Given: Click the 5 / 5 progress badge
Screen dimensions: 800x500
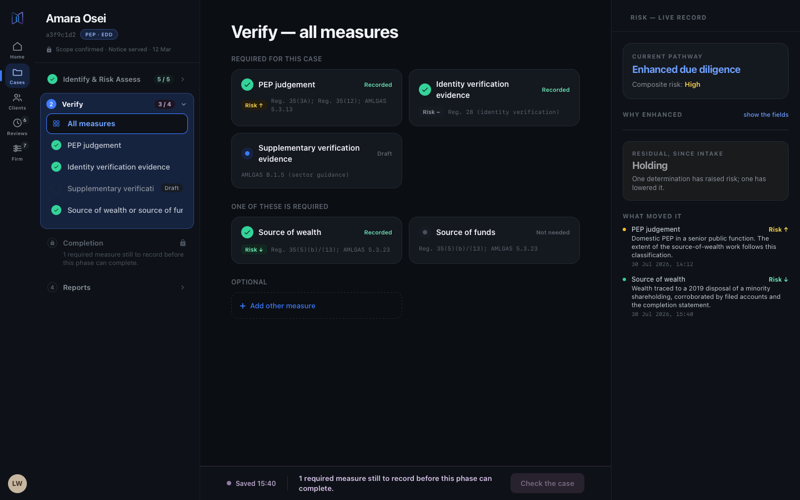Looking at the screenshot, I should [163, 79].
